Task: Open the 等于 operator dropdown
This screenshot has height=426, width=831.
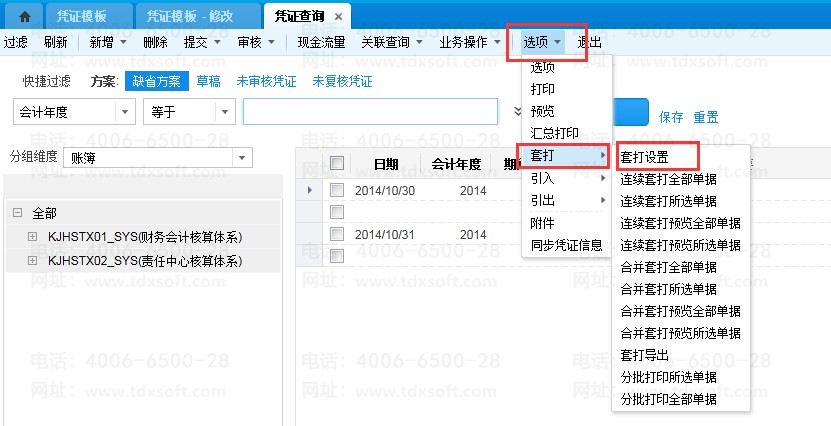Action: point(225,112)
